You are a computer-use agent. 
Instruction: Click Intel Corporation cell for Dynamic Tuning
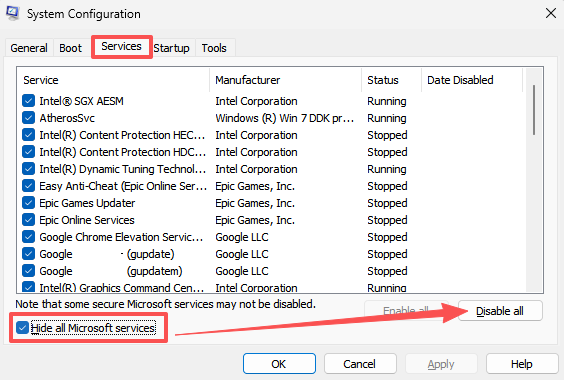pyautogui.click(x=256, y=169)
